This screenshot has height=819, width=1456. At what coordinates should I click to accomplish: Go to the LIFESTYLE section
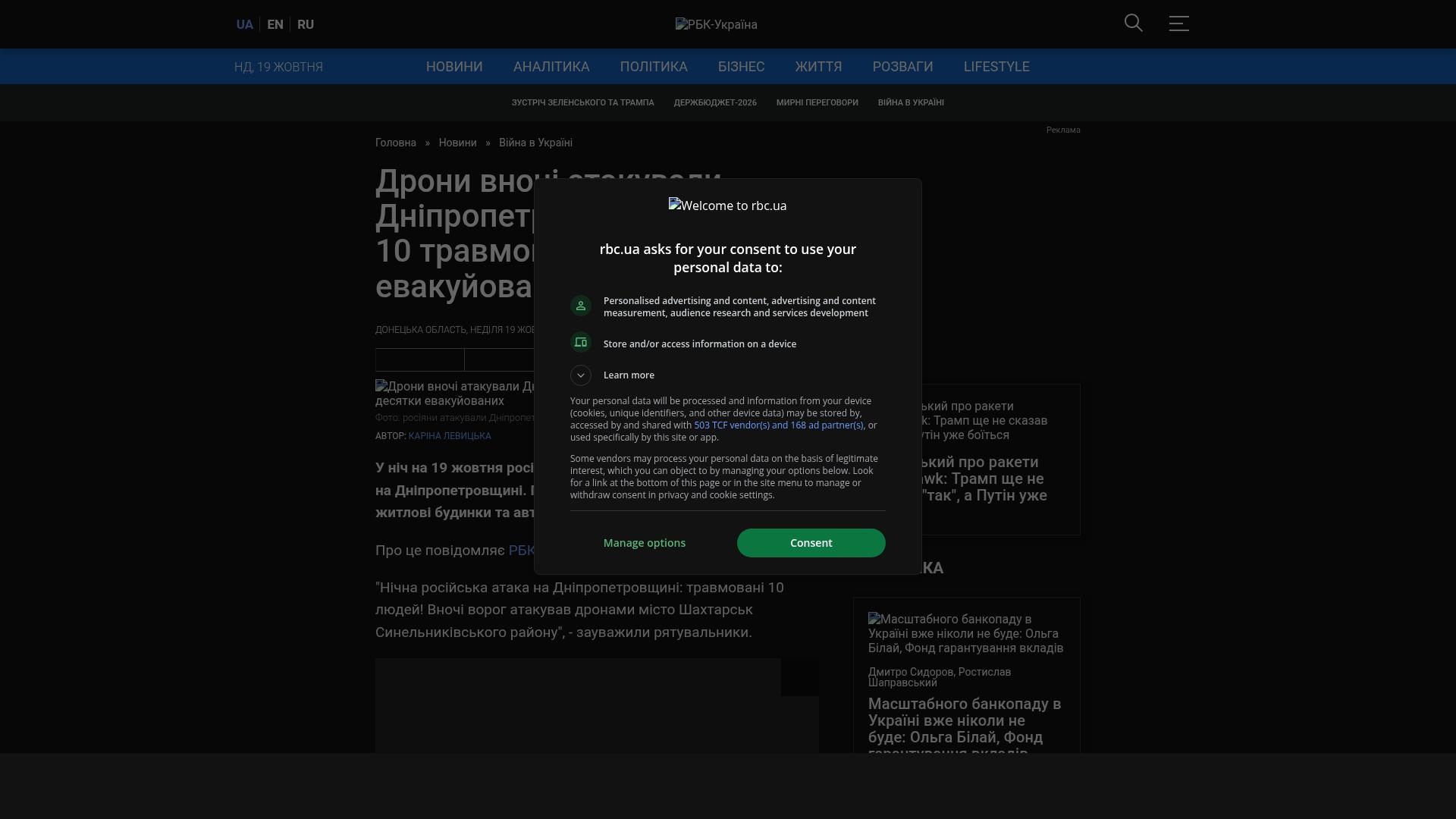[x=996, y=67]
